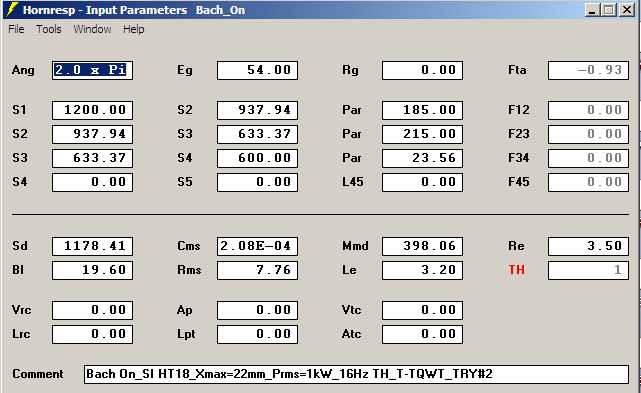Open the File menu
Image resolution: width=641 pixels, height=393 pixels.
[x=16, y=29]
